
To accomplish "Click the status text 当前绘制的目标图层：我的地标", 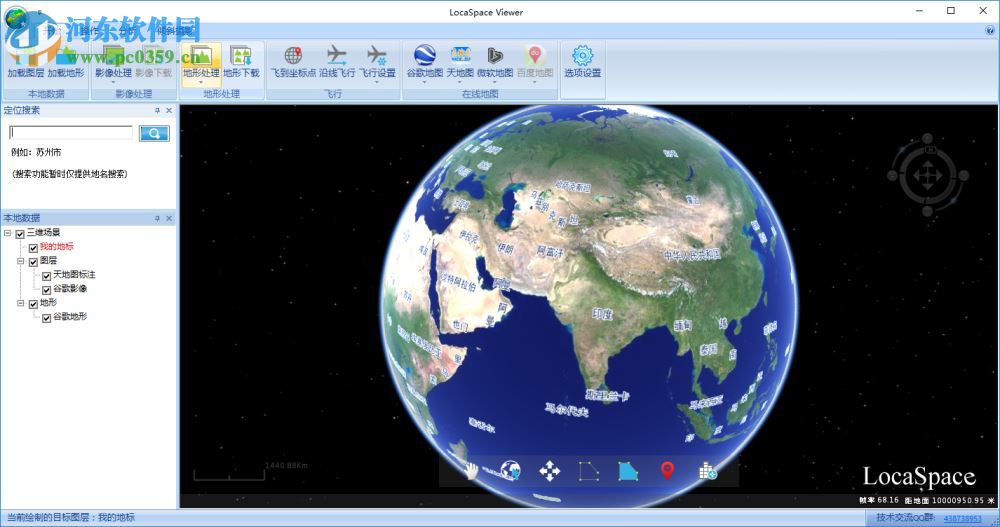I will tap(71, 518).
